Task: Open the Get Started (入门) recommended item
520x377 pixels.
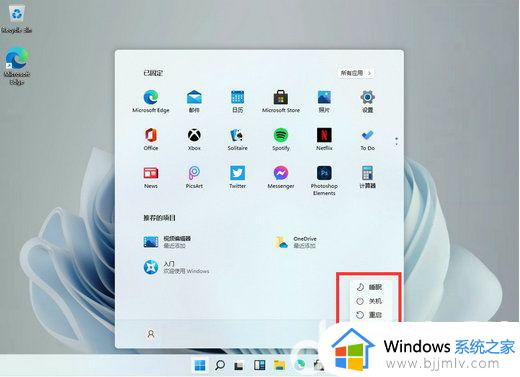Action: tap(176, 267)
